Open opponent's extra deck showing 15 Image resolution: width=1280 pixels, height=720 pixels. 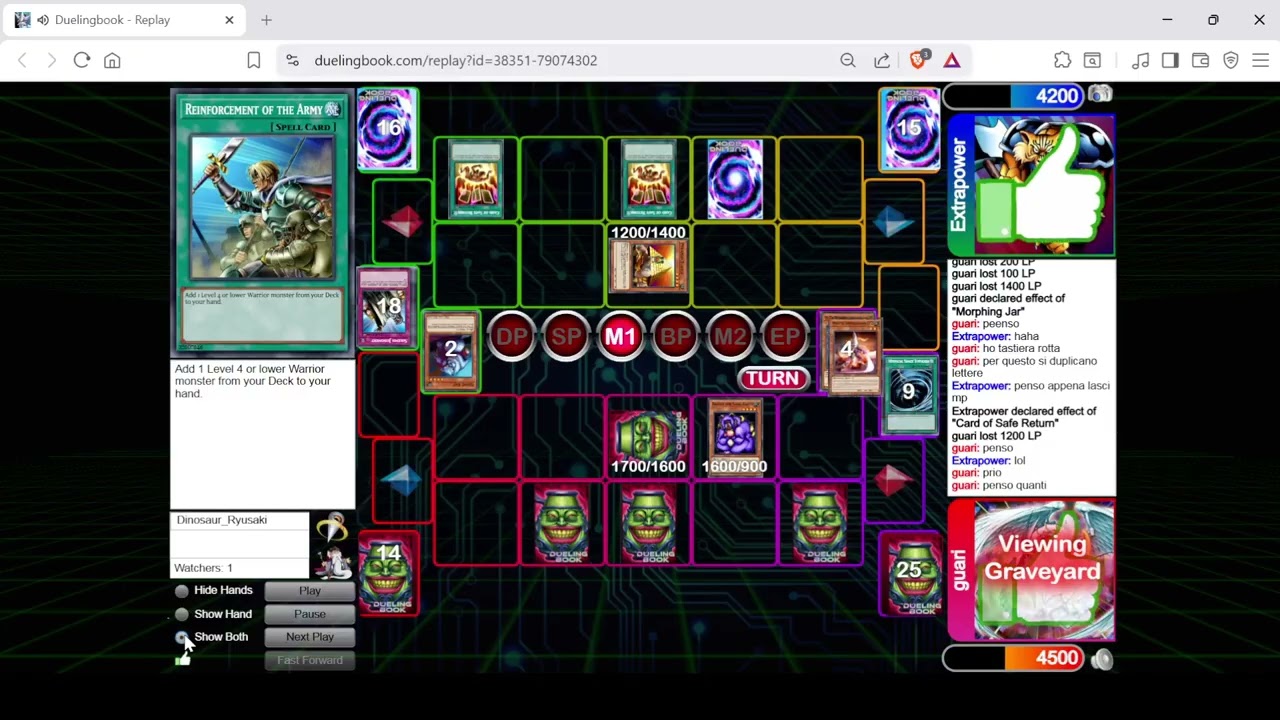pos(909,129)
